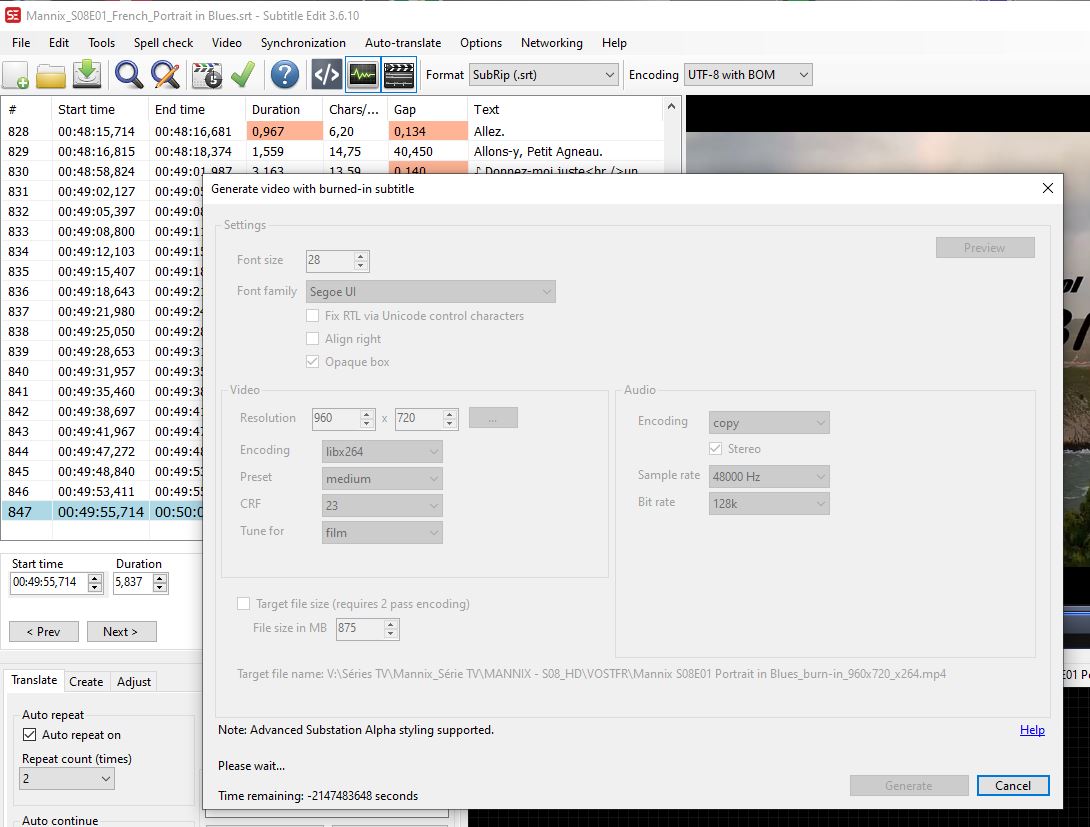The height and width of the screenshot is (827, 1090).
Task: Expand the Sample rate dropdown
Action: (769, 477)
